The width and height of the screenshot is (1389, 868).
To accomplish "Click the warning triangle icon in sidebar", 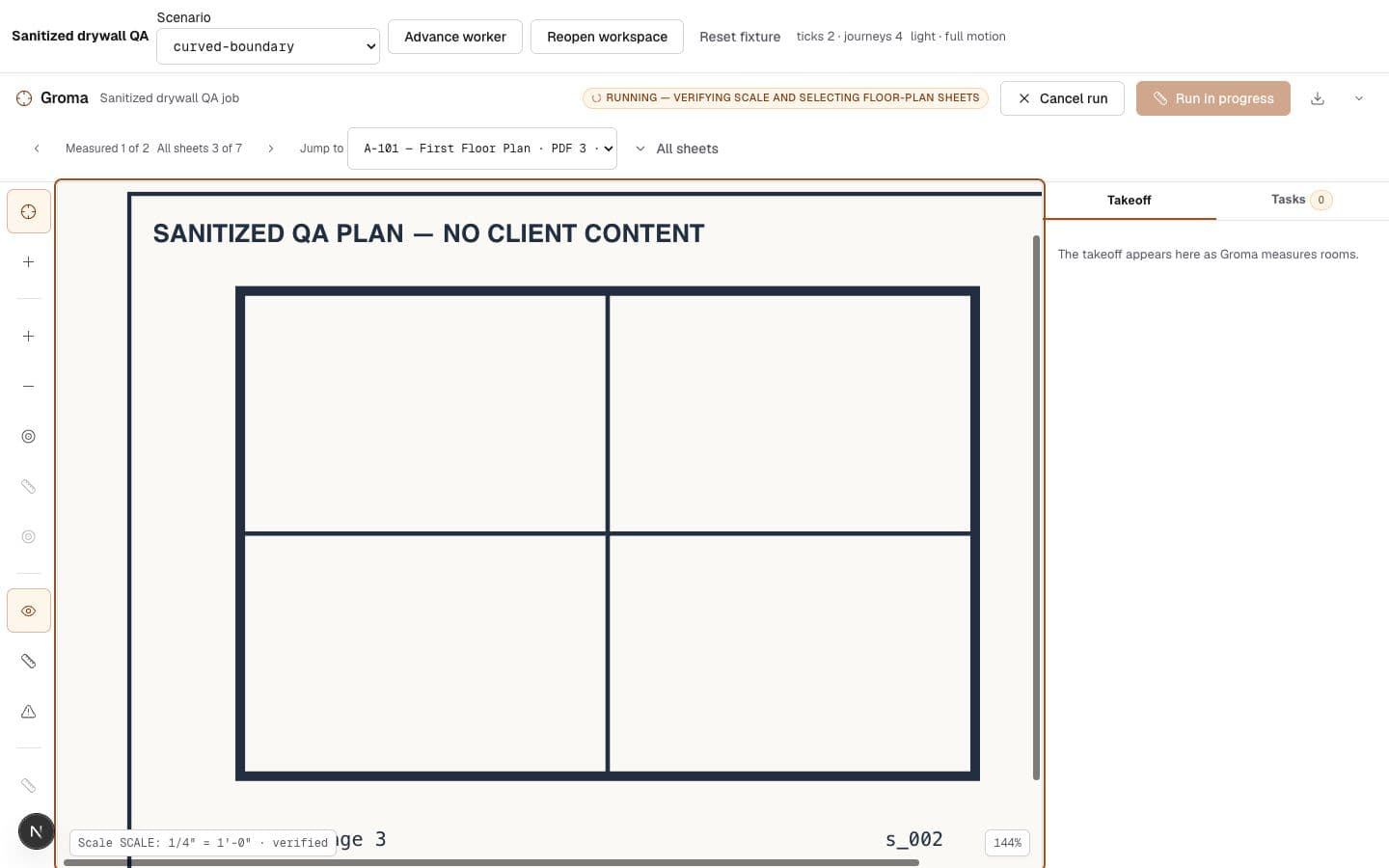I will pyautogui.click(x=29, y=712).
